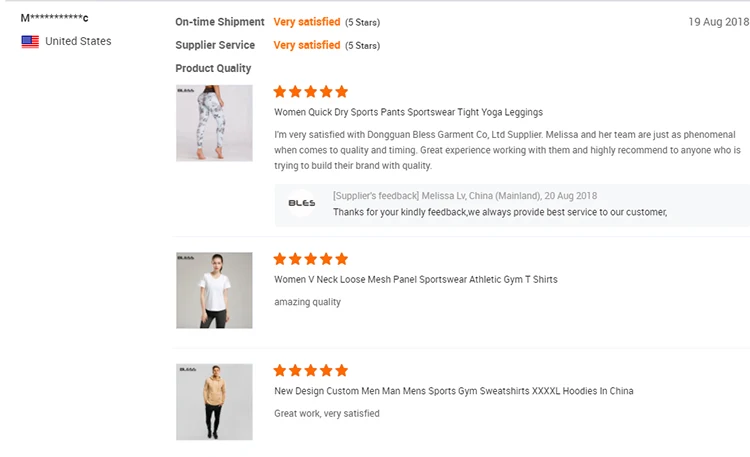
Task: Open Women Quick Dry Sports Pants link
Action: tap(408, 112)
